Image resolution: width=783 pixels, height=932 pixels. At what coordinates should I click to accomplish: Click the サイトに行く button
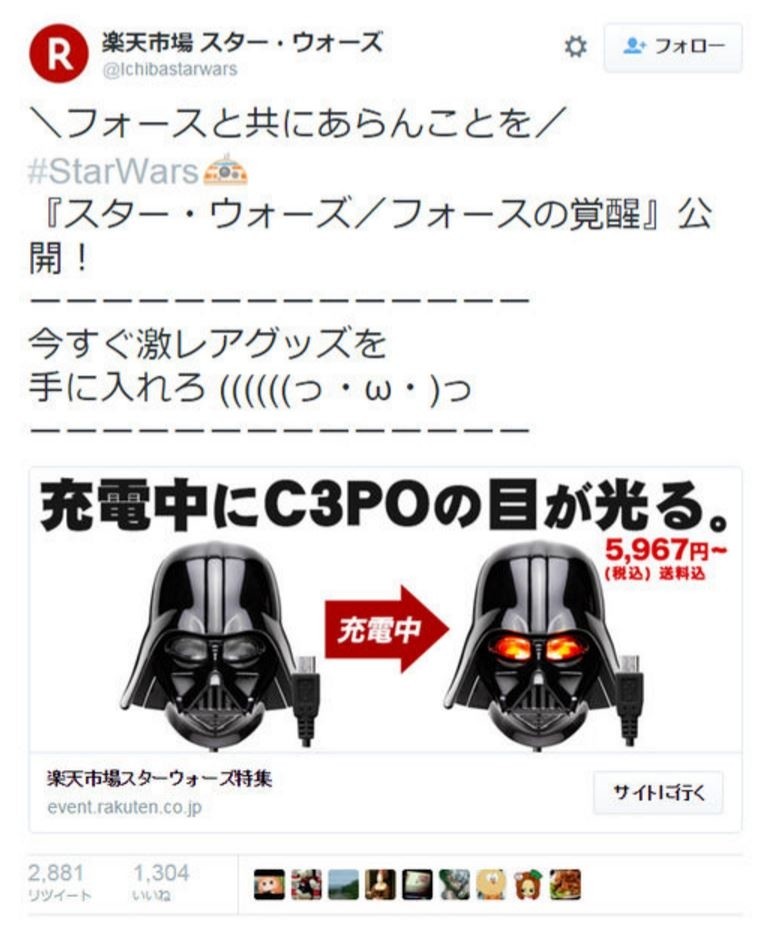658,792
